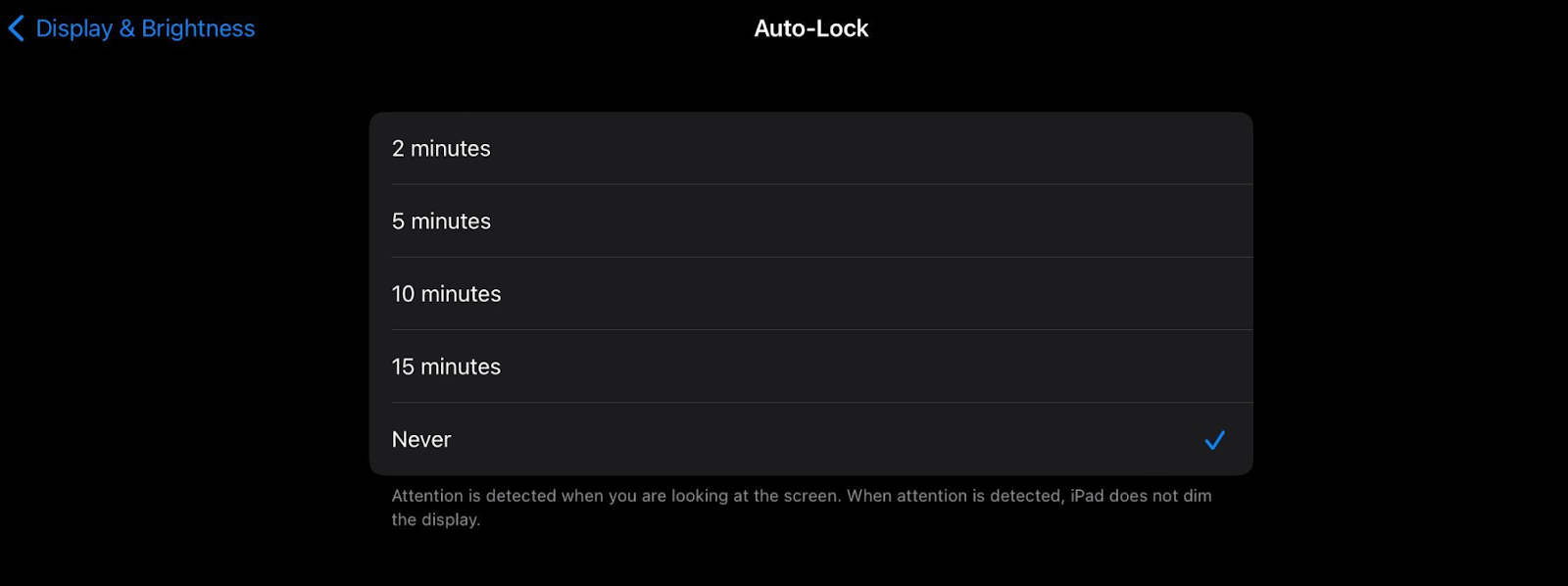The width and height of the screenshot is (1568, 586).
Task: Click the "2 minutes" text label
Action: (x=441, y=149)
